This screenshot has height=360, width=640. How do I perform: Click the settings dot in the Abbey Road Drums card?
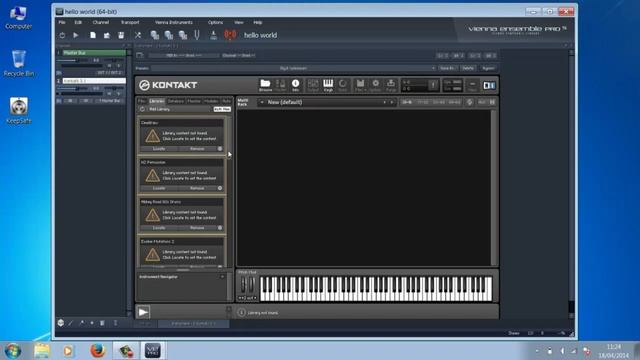tap(220, 228)
